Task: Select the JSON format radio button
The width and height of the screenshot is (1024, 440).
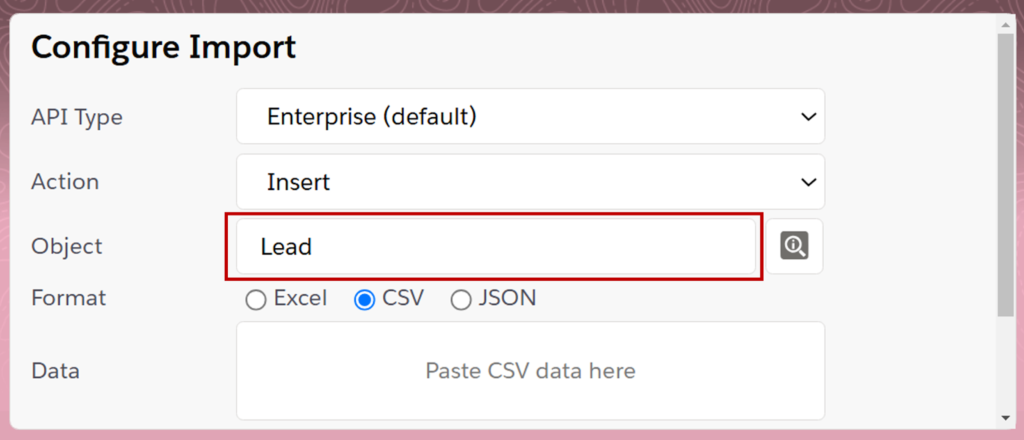Action: pos(461,300)
